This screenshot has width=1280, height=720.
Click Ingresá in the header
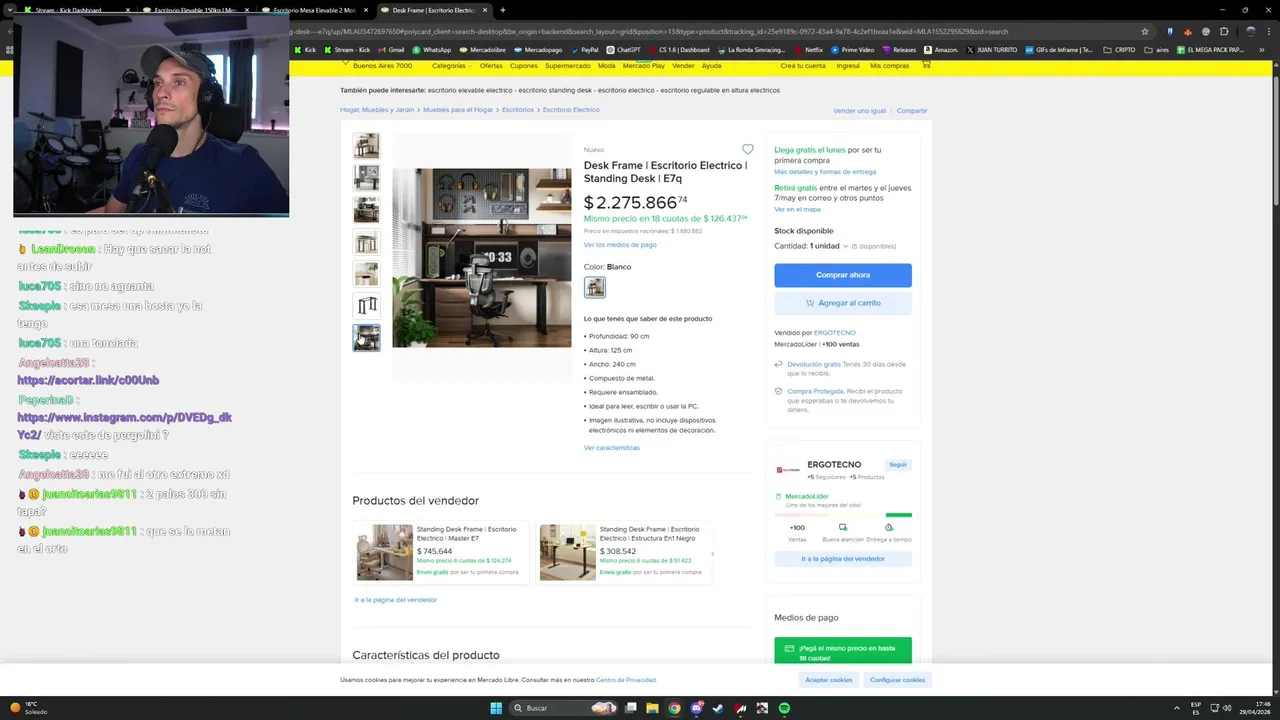pyautogui.click(x=848, y=66)
